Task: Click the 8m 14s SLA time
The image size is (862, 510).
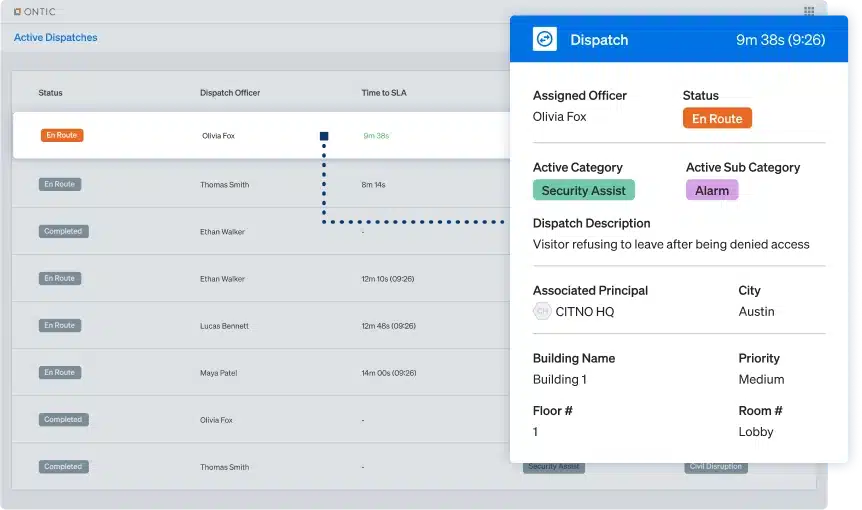Action: (x=373, y=185)
